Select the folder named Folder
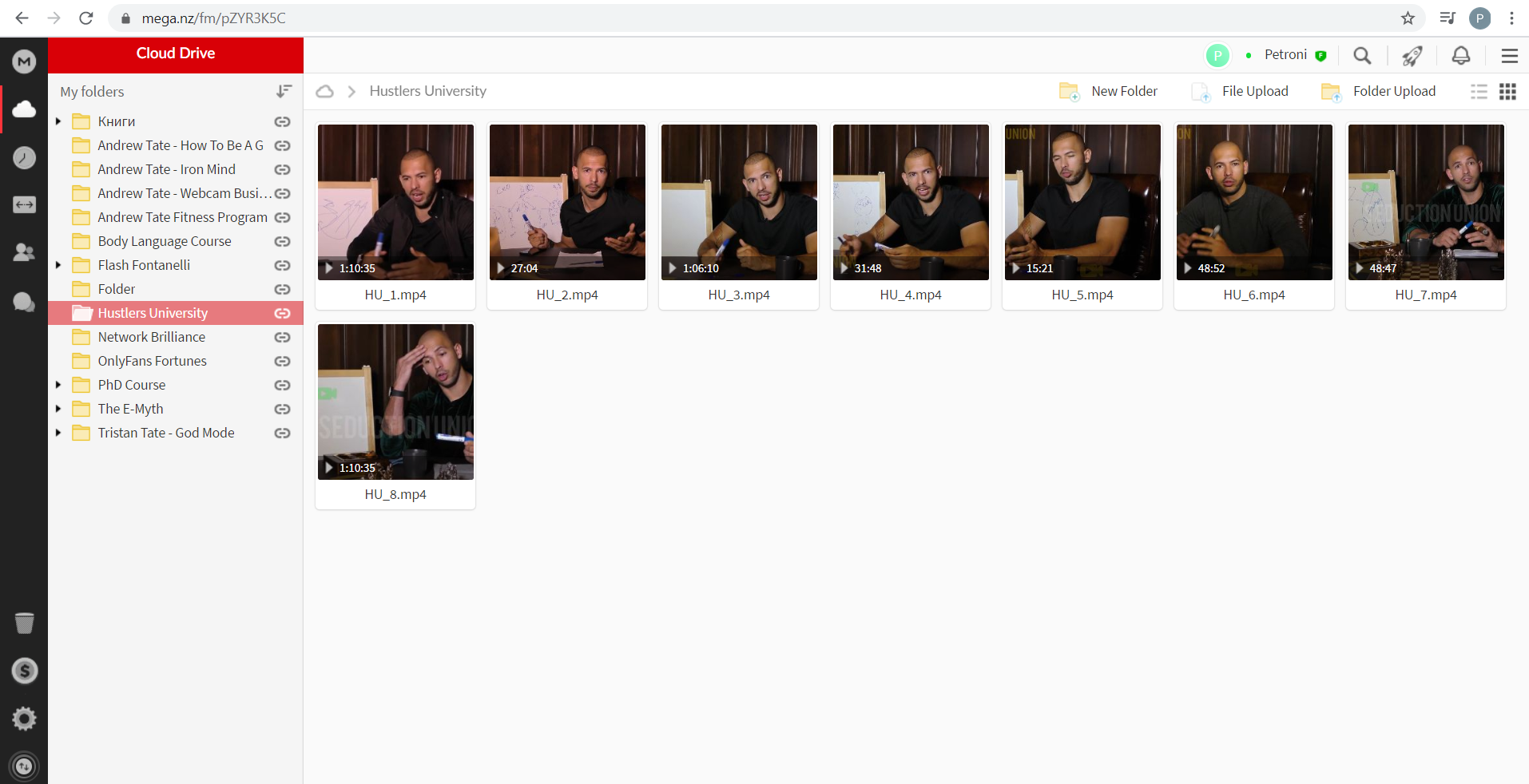1529x784 pixels. [176, 289]
